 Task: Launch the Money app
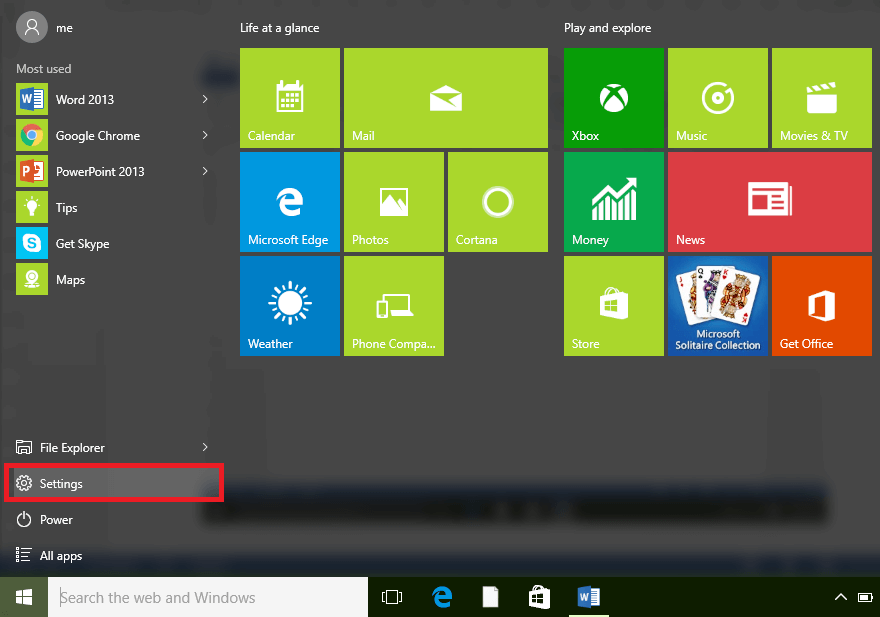coord(613,201)
